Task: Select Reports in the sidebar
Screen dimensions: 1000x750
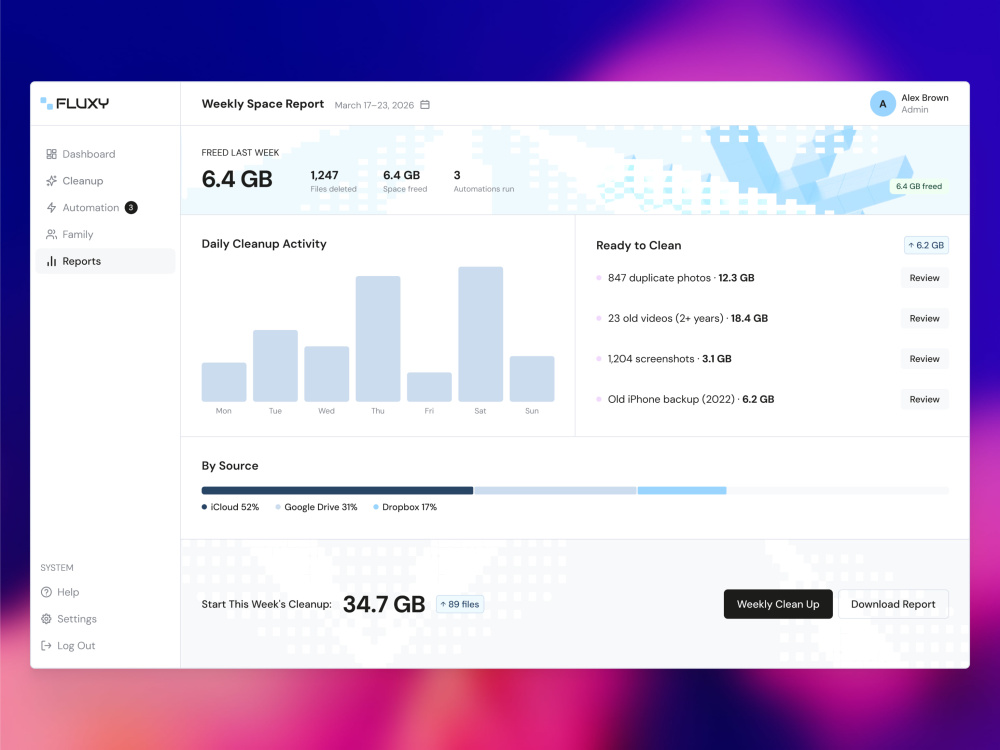Action: (x=105, y=261)
